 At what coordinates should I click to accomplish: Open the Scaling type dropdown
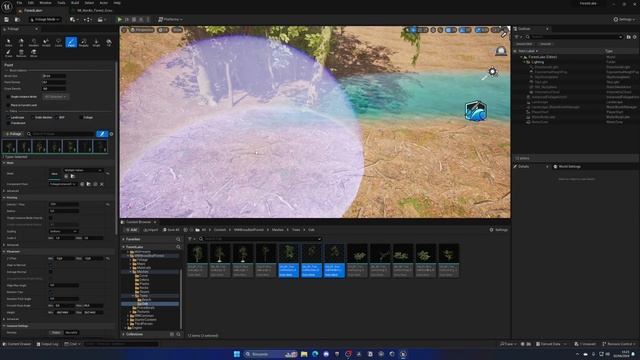click(x=63, y=231)
